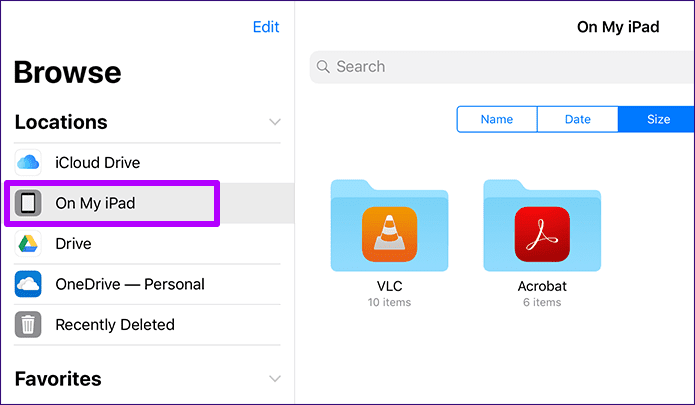695x405 pixels.
Task: Focus the Search field
Action: point(502,67)
